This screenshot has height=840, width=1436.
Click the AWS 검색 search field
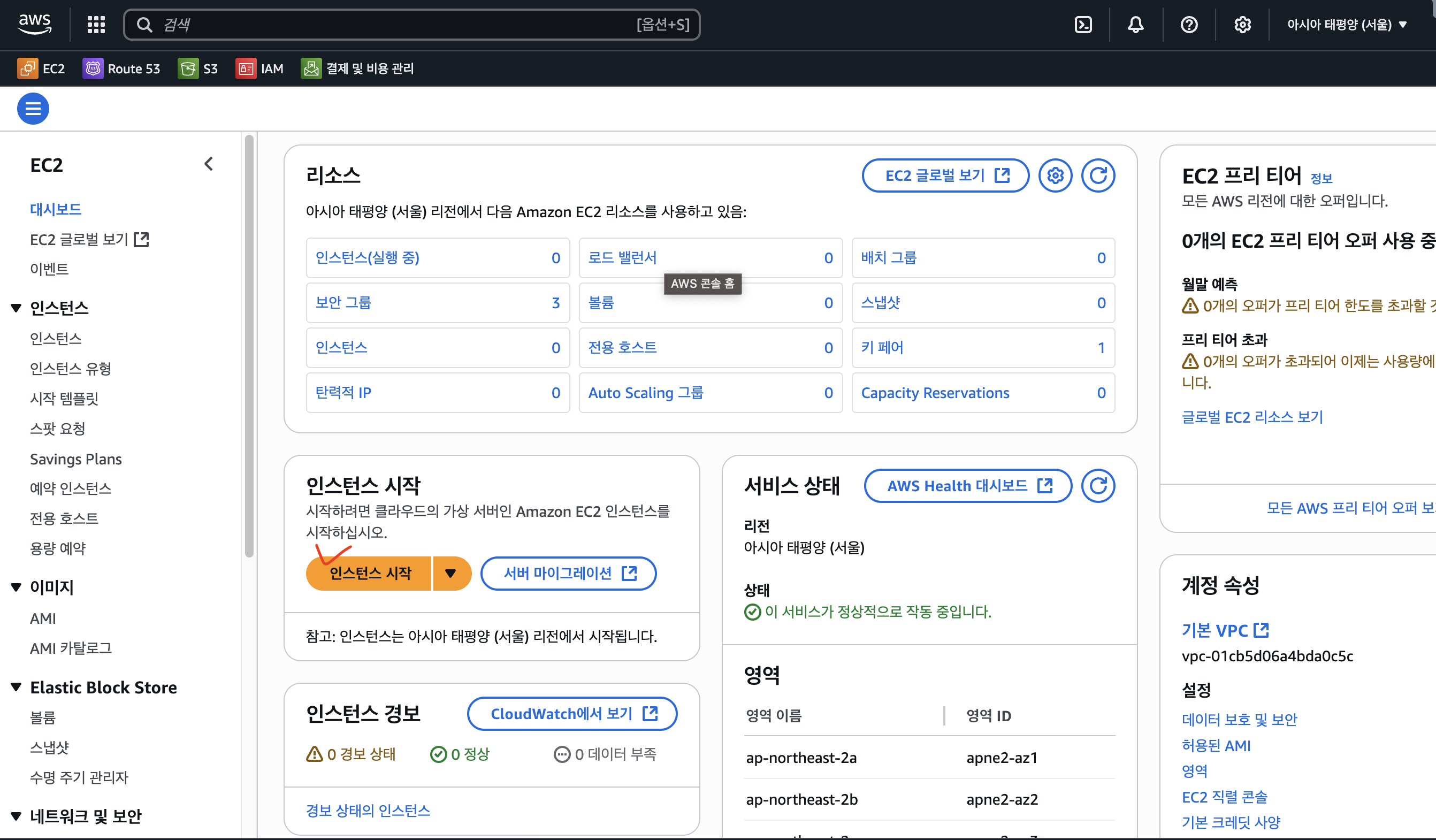click(x=399, y=25)
